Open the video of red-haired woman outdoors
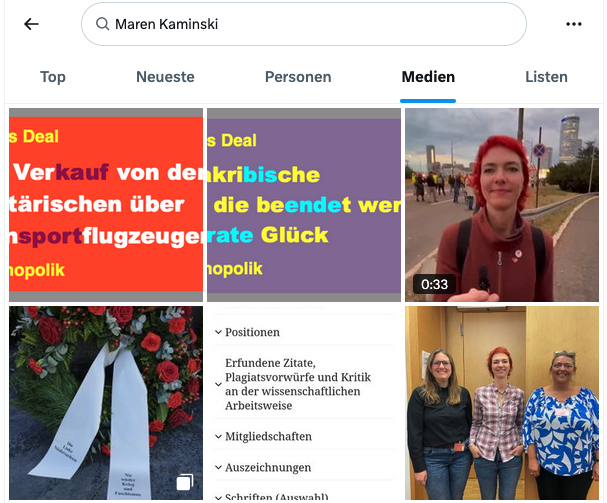 point(502,205)
